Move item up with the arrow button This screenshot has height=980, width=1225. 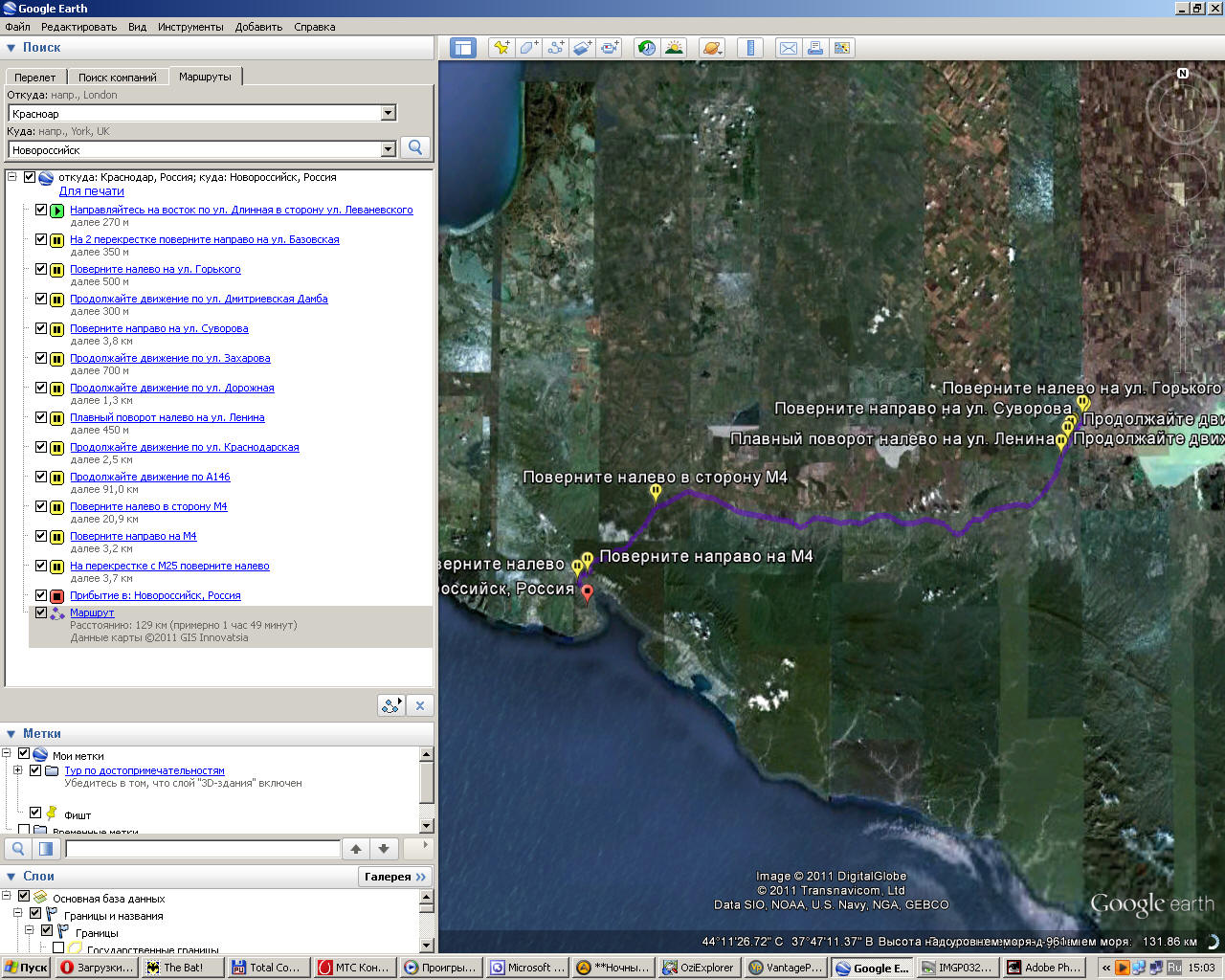tap(356, 849)
